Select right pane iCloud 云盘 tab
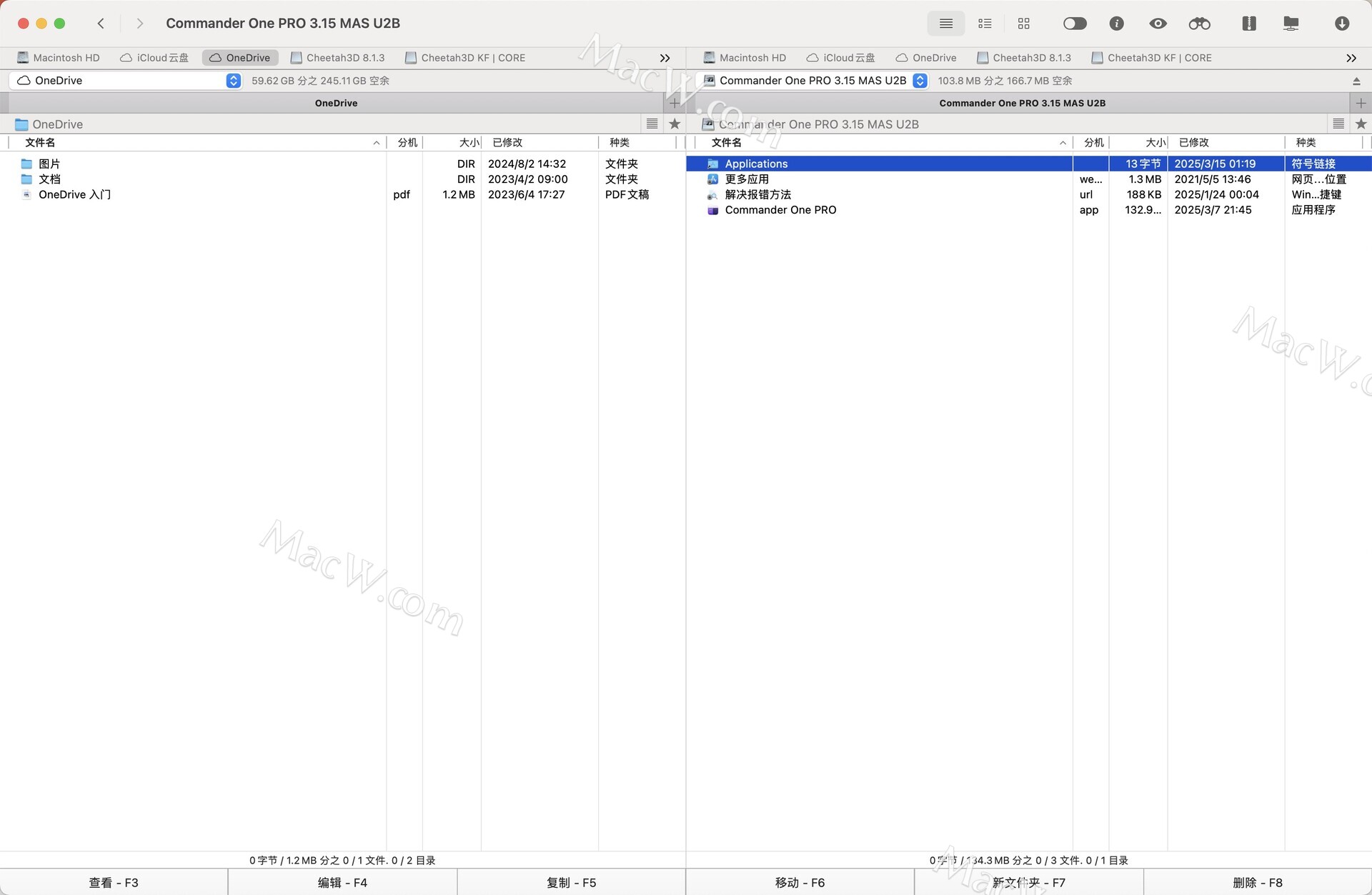Image resolution: width=1372 pixels, height=895 pixels. 840,58
